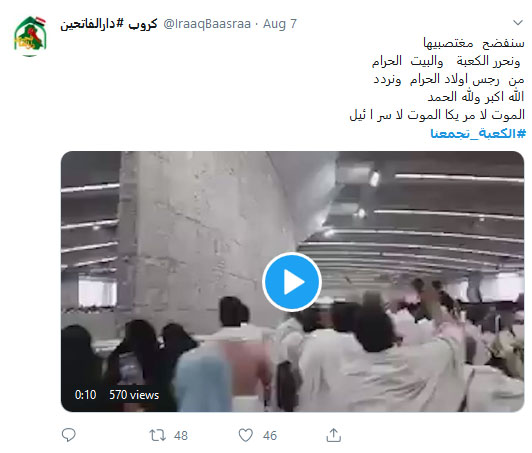This screenshot has width=532, height=453.
Task: Click the tweet line ونحرر الكعبة والبيت الحرام
Action: (x=446, y=61)
